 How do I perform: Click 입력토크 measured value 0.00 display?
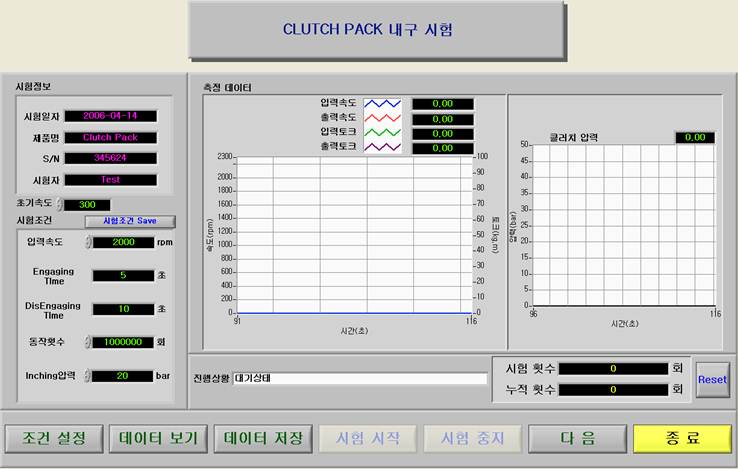point(443,134)
